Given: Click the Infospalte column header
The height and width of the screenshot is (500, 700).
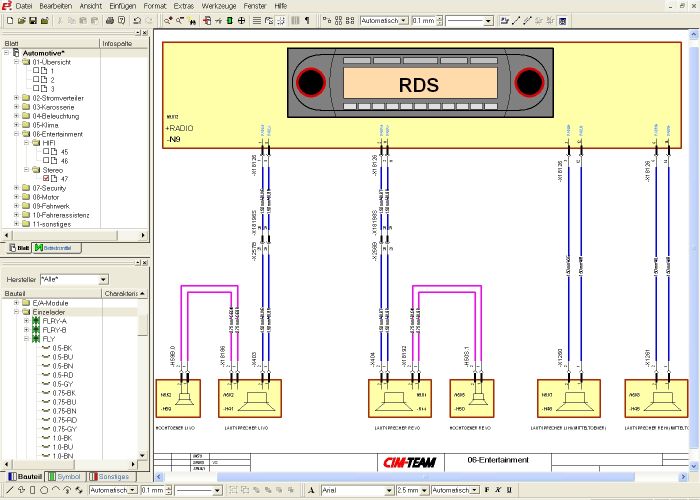Looking at the screenshot, I should [x=117, y=44].
